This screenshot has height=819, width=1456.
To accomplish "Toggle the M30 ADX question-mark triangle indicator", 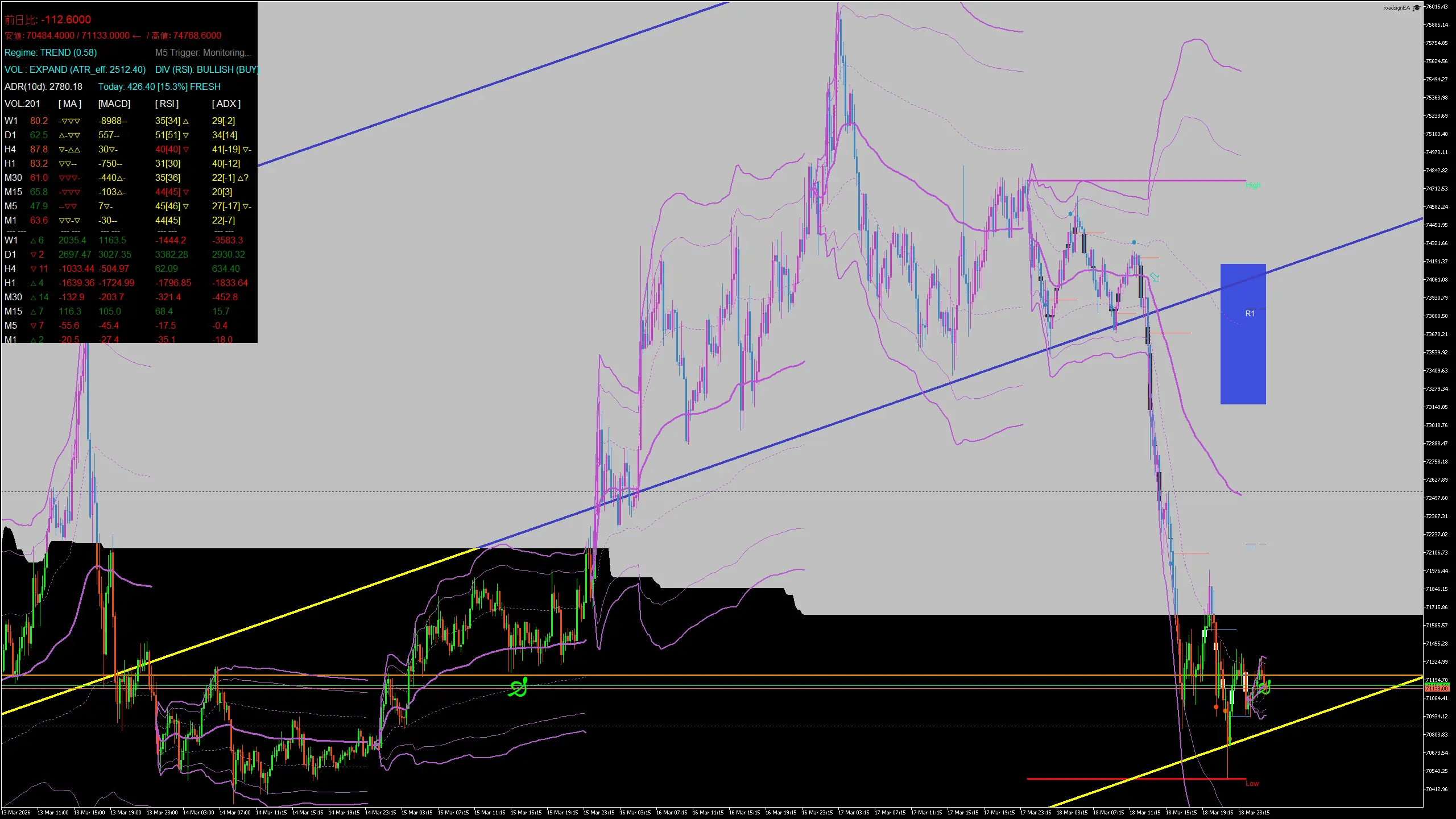I will pos(243,178).
